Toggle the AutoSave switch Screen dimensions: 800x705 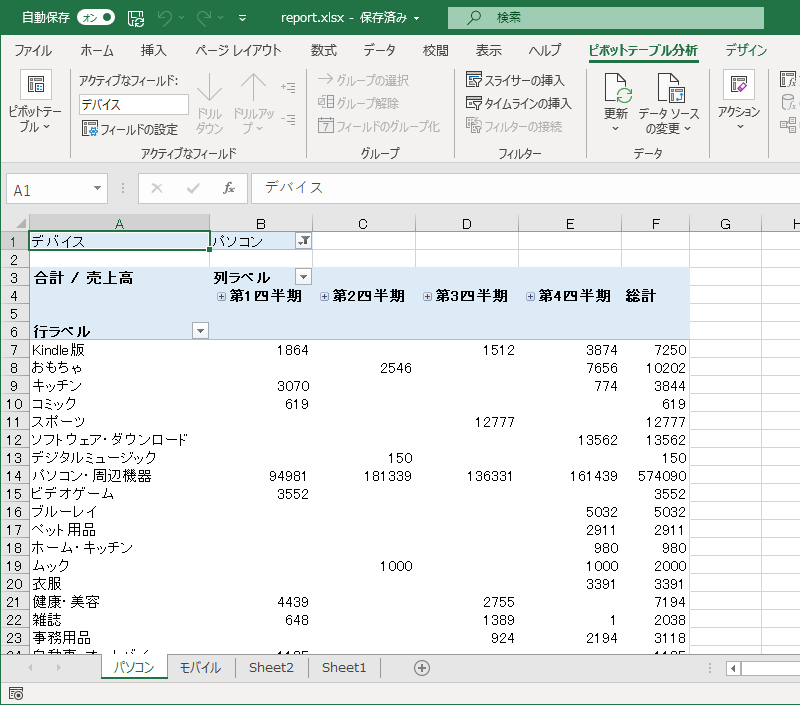tap(96, 18)
